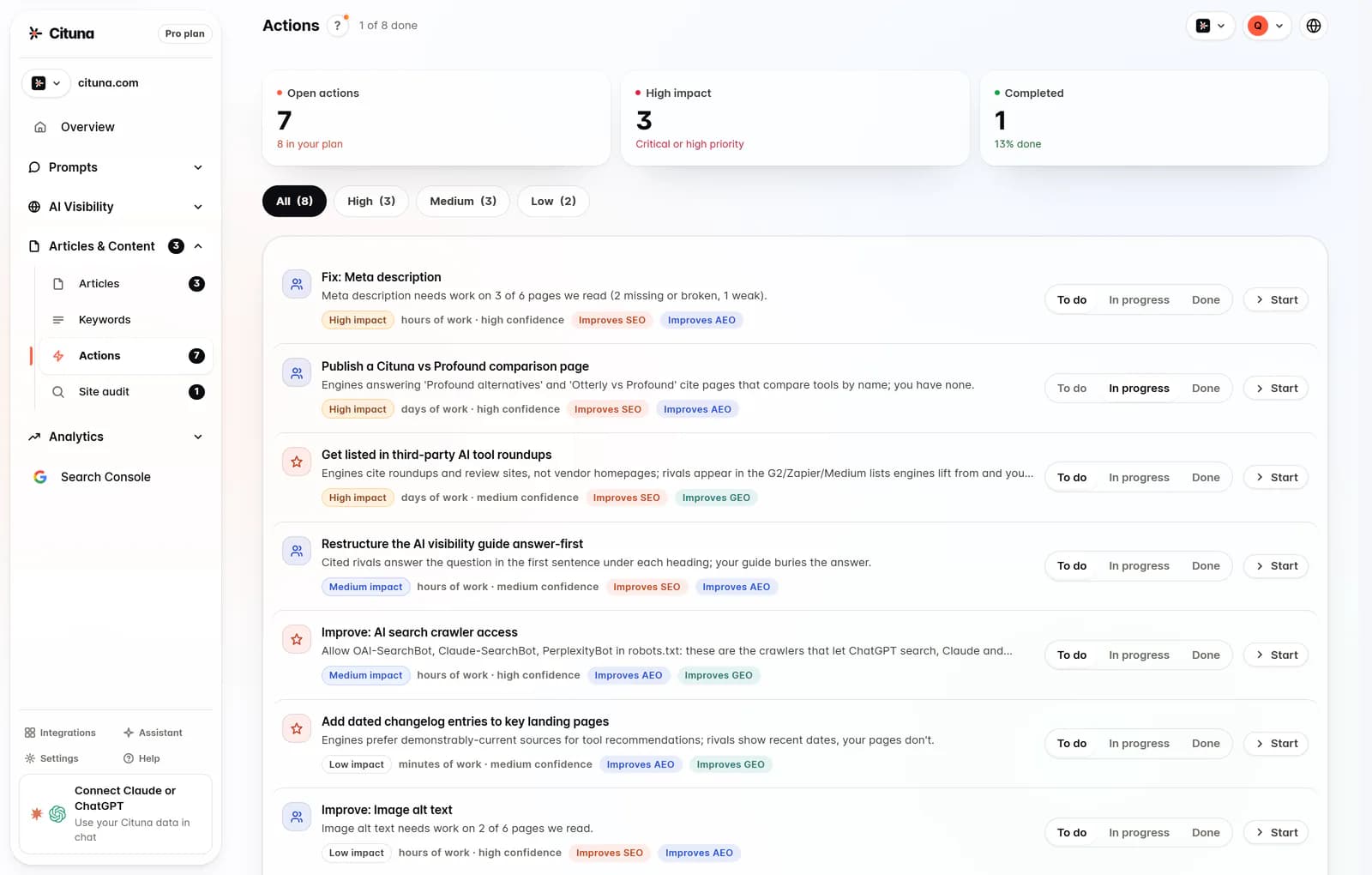
Task: Open the workspace logo dropdown in header
Action: point(1210,26)
